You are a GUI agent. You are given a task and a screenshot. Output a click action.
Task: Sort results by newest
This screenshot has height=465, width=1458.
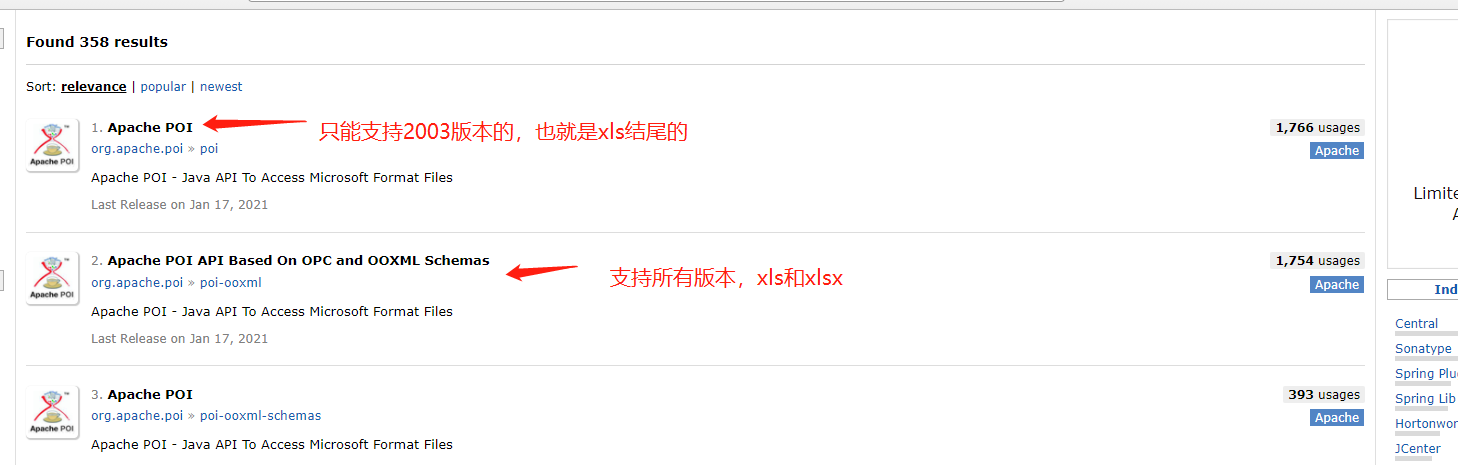click(221, 87)
